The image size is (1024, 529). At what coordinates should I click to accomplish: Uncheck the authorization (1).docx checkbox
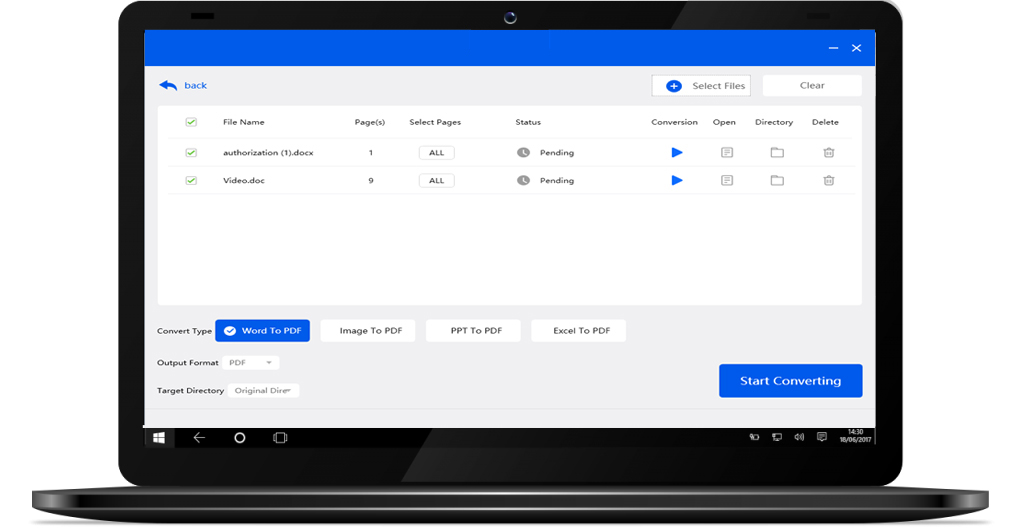[191, 153]
